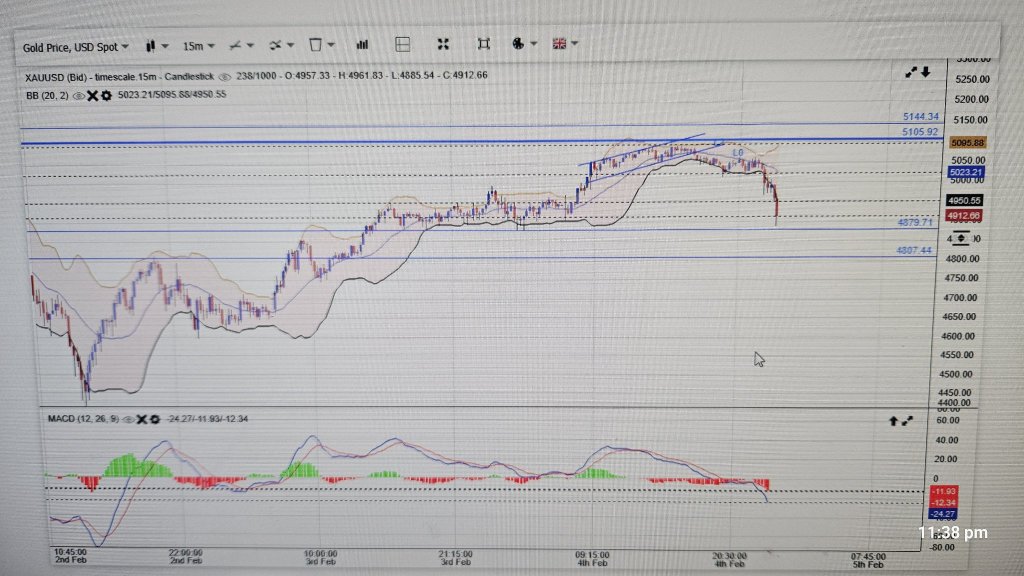Click the frame snapshot icon in toolbar
1024x576 pixels.
pyautogui.click(x=483, y=44)
